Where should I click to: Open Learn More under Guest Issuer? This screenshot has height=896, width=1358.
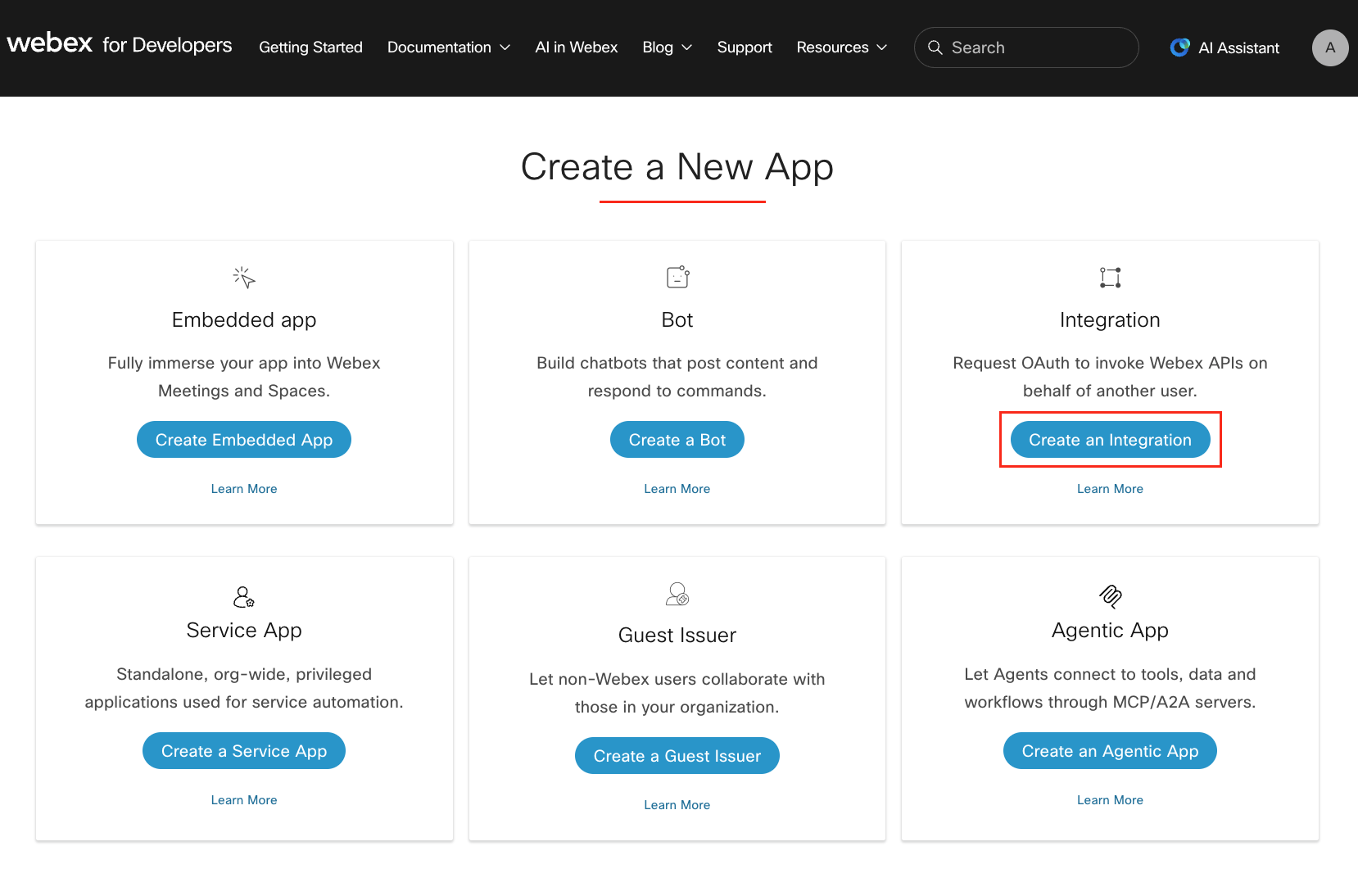[x=677, y=805]
